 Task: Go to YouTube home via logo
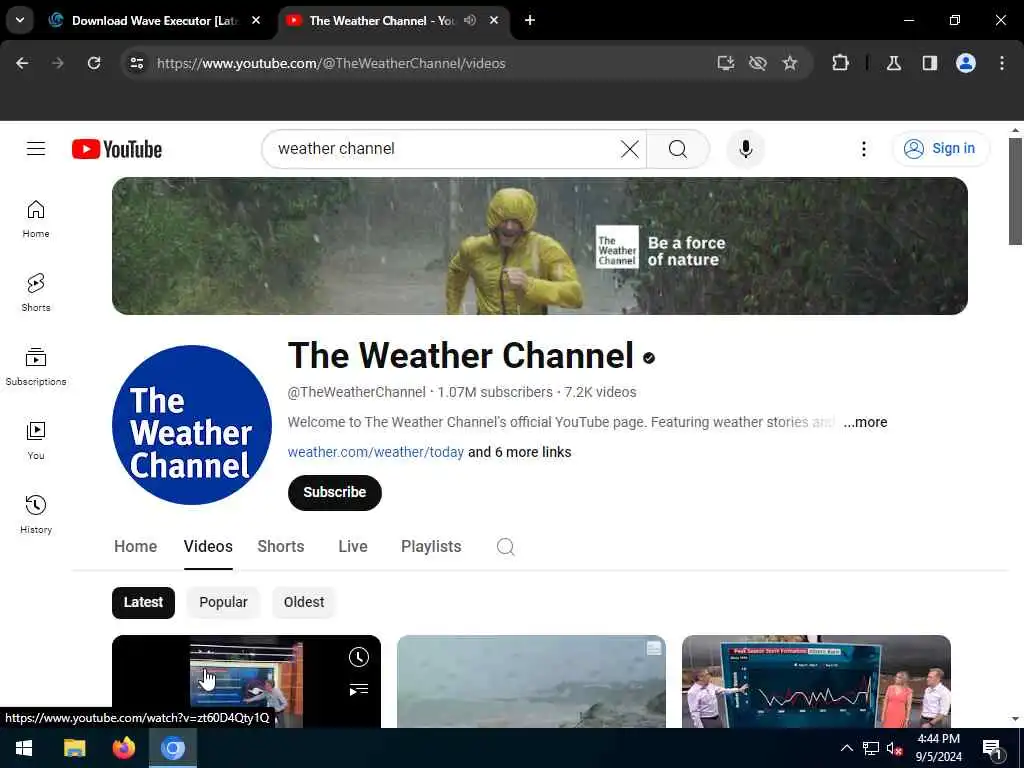click(x=117, y=149)
